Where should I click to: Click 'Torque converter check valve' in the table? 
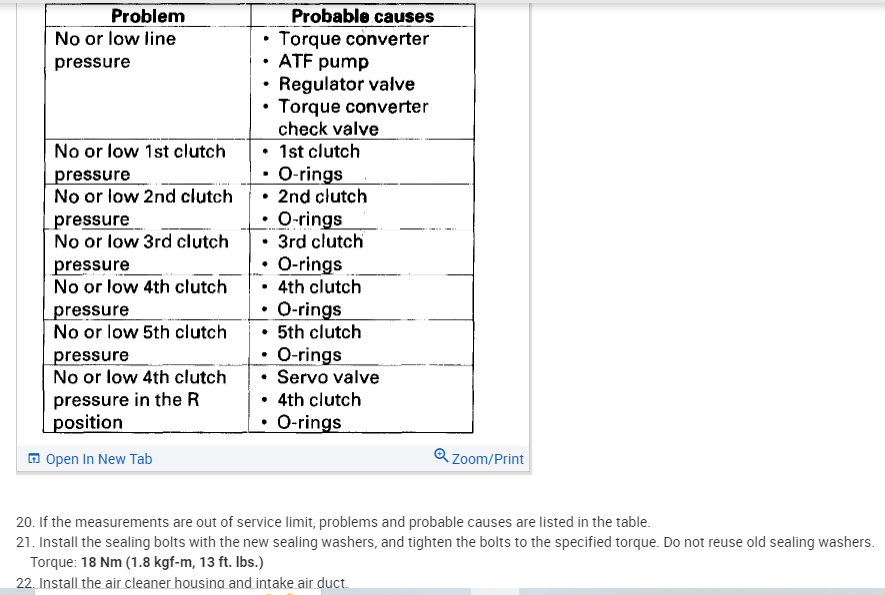tap(352, 117)
